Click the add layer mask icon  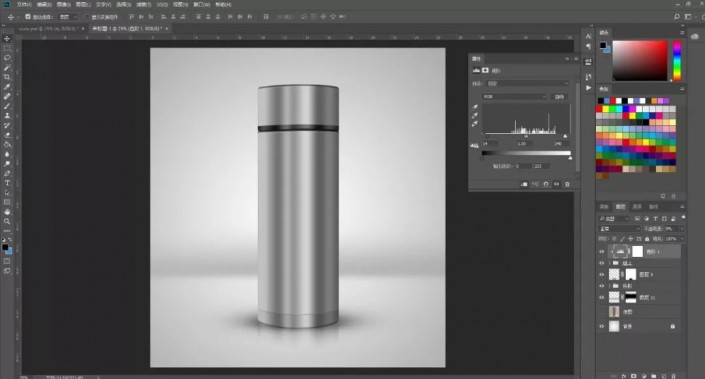click(634, 376)
